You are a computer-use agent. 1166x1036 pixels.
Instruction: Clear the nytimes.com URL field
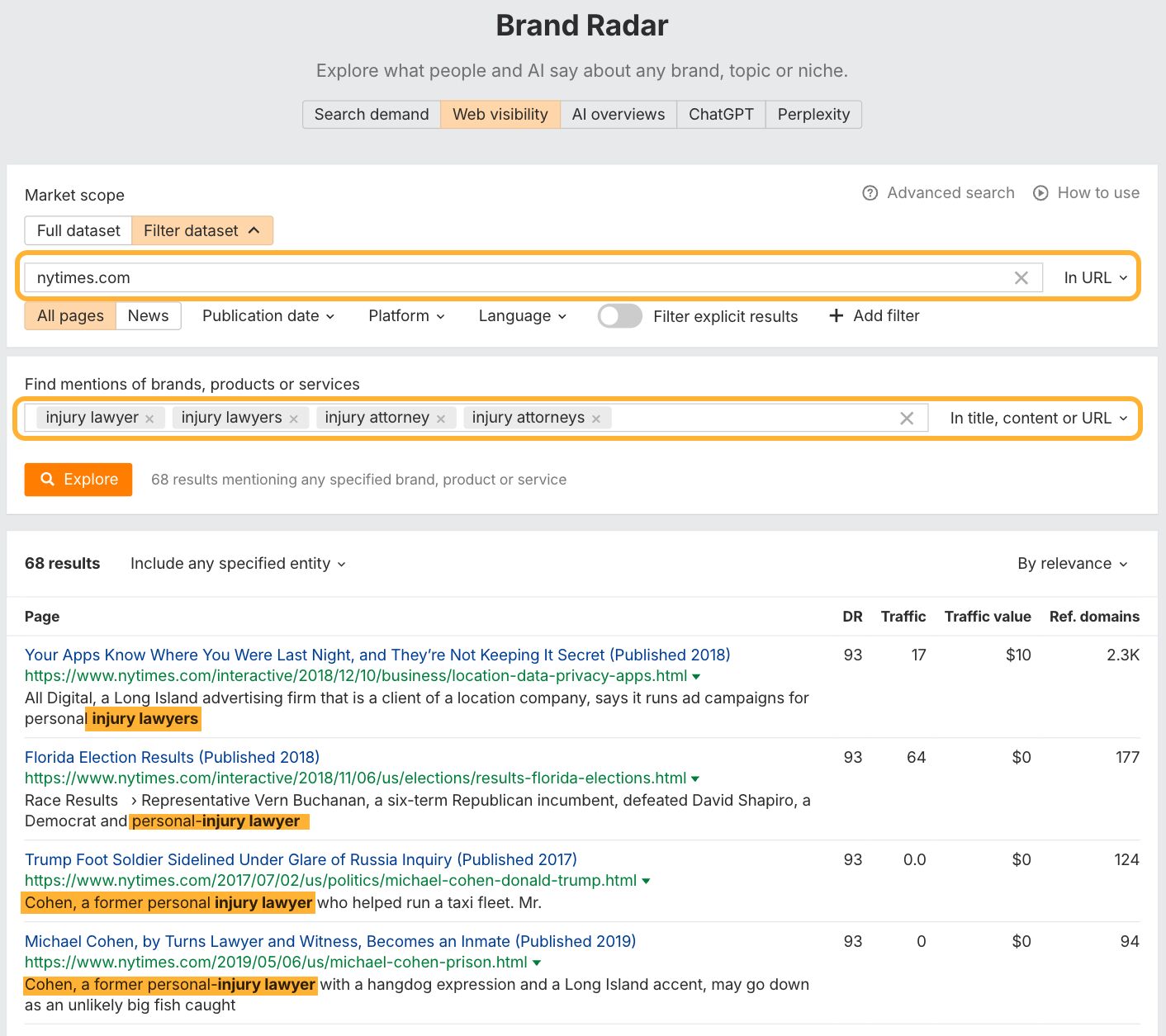(1021, 278)
